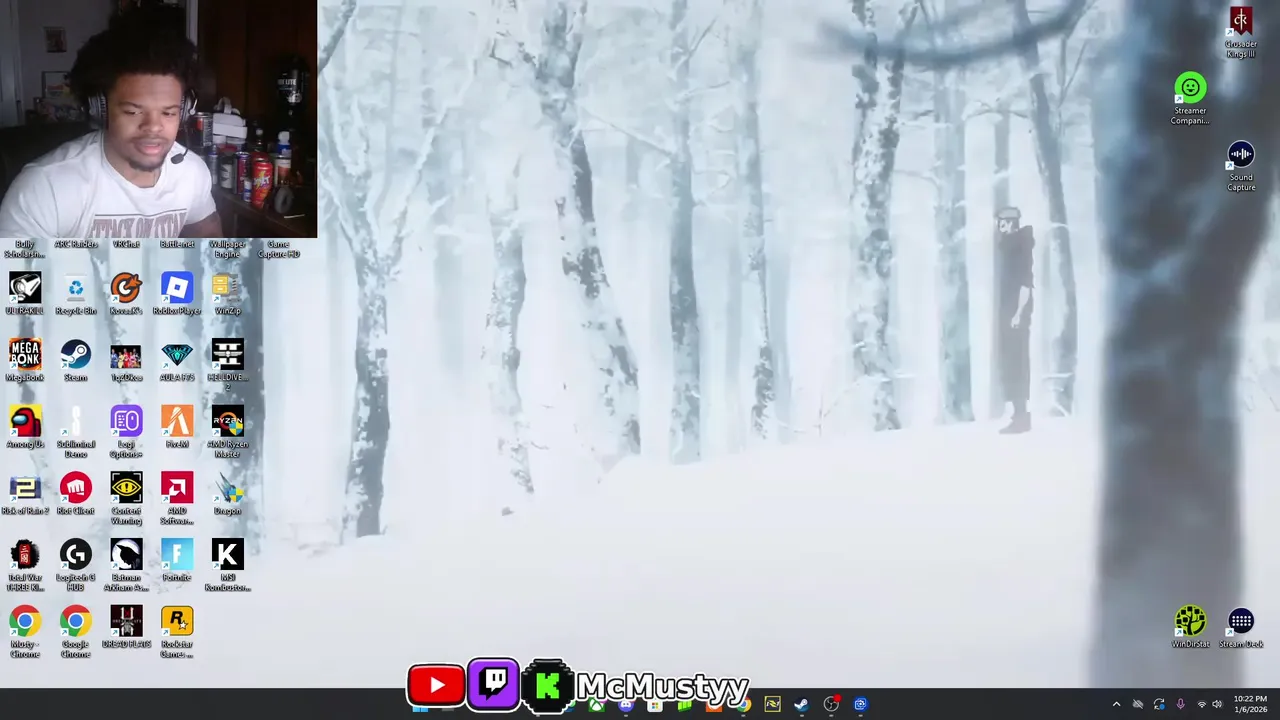Open the yellow app icon in the taskbar
Viewport: 1280px width, 720px height.
(772, 704)
